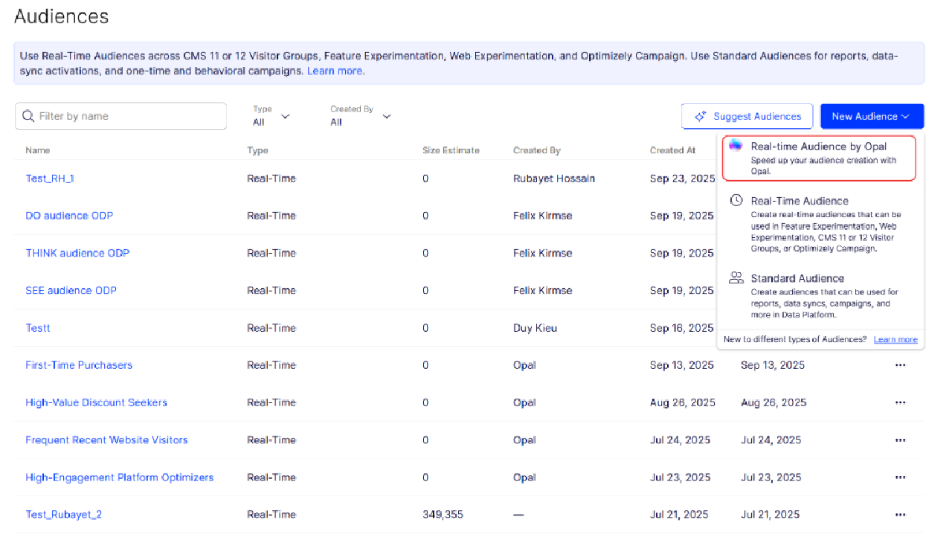Open more options for High-Value Discount Seekers row
Viewport: 936px width, 537px height.
click(x=900, y=403)
